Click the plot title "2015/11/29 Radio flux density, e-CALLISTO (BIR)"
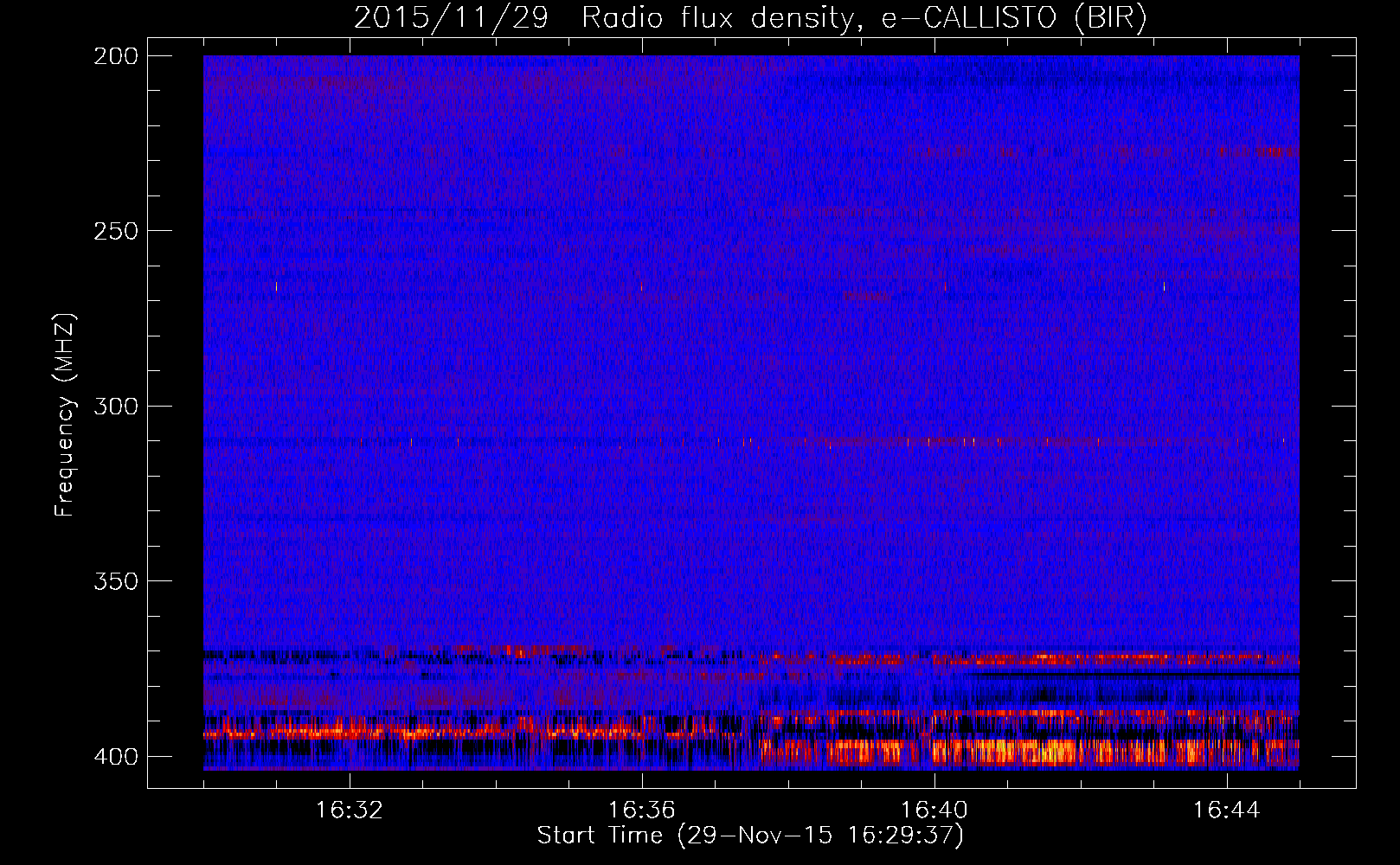1400x865 pixels. click(x=750, y=18)
